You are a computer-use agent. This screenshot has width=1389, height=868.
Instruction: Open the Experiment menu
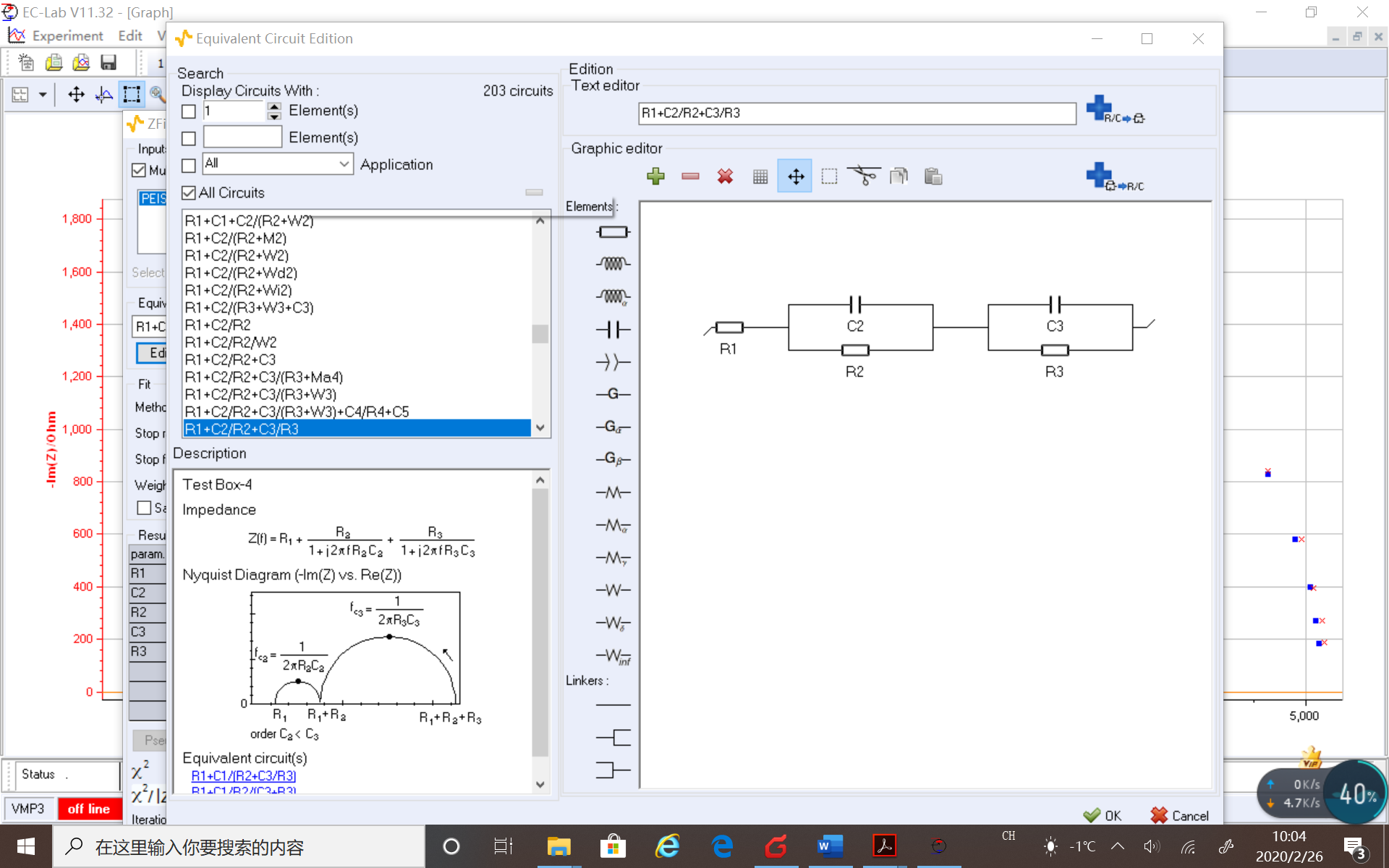pos(67,35)
